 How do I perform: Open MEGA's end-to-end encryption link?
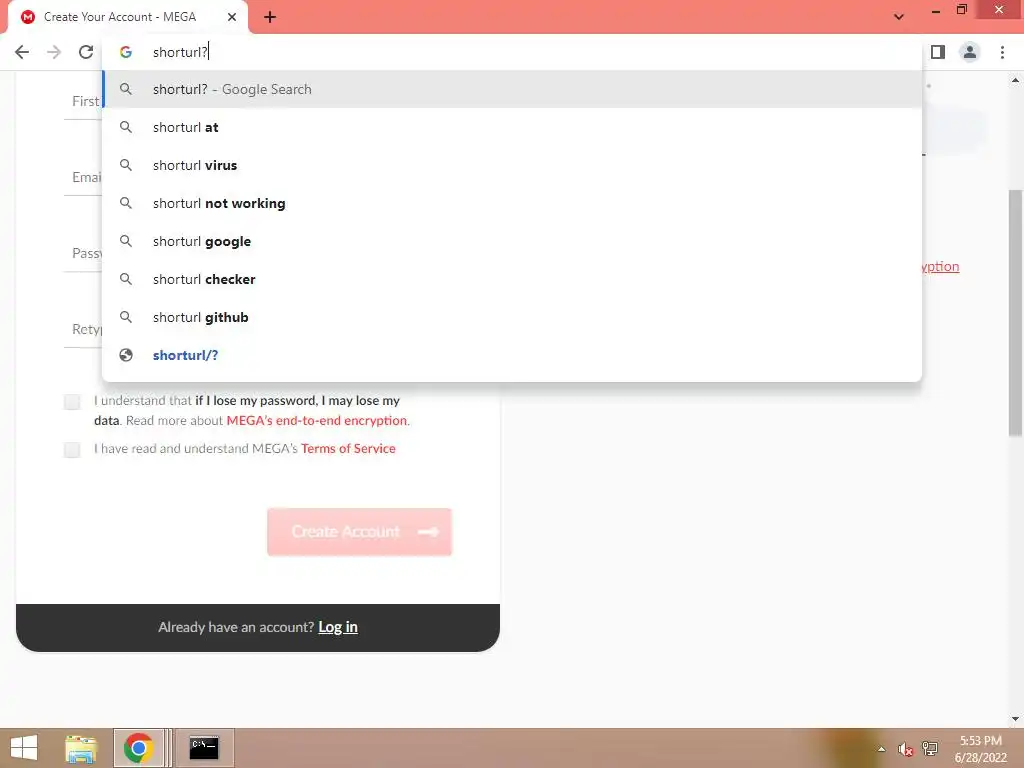316,421
